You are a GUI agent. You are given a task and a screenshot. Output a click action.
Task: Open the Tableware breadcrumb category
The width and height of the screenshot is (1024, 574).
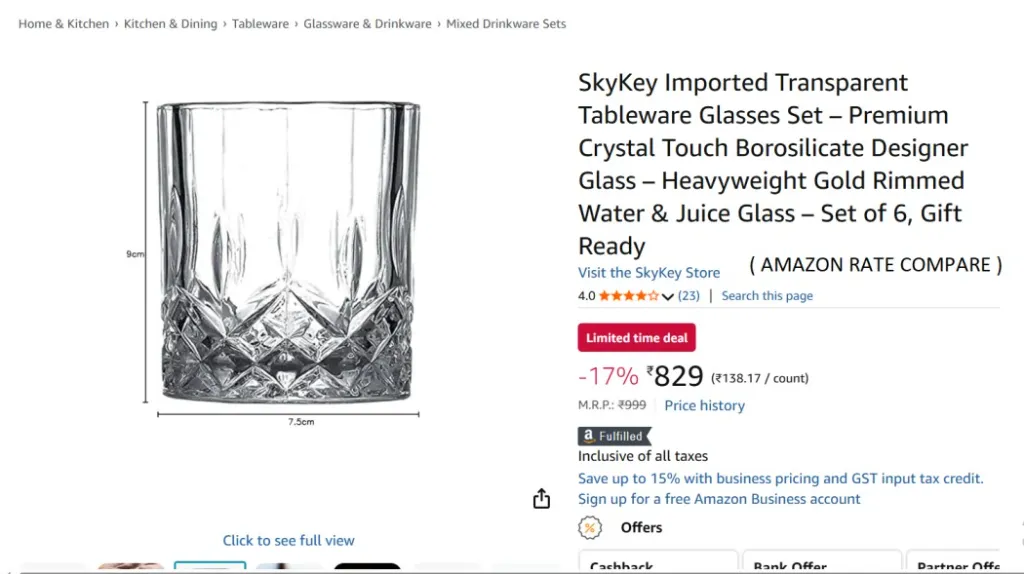(x=260, y=24)
